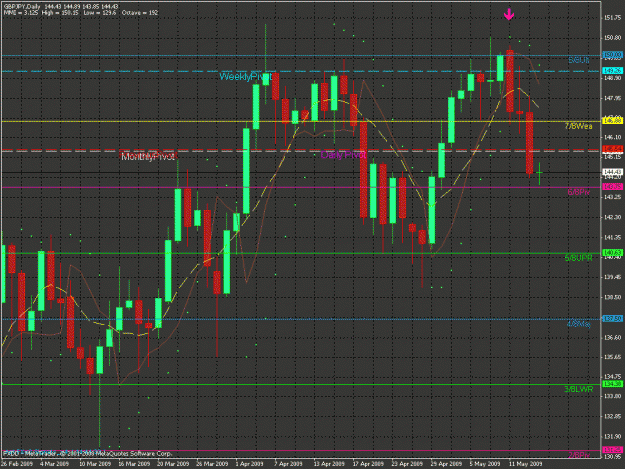Click the MonthlyPivot line label
Image resolution: width=625 pixels, height=469 pixels.
pos(148,157)
